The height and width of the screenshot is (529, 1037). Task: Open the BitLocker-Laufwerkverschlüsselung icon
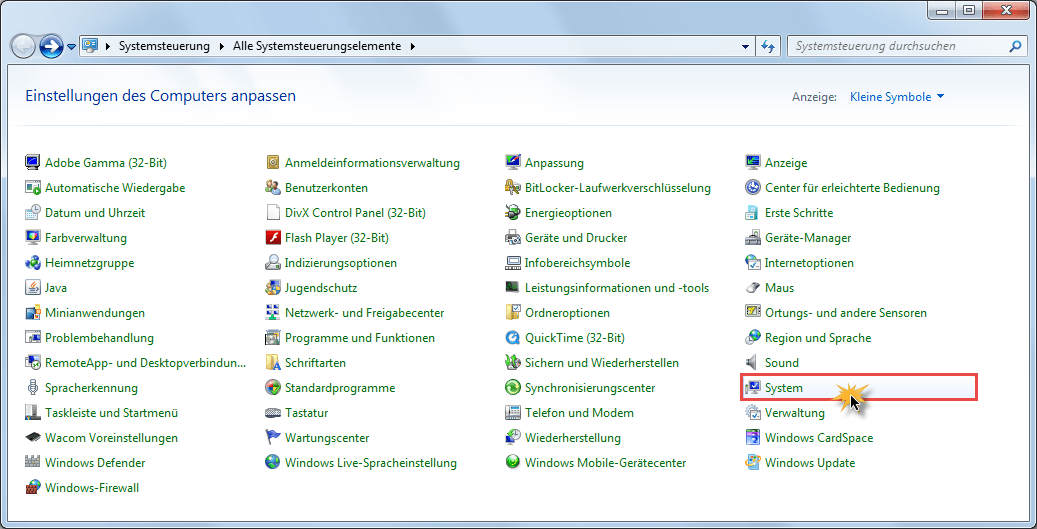[x=513, y=188]
